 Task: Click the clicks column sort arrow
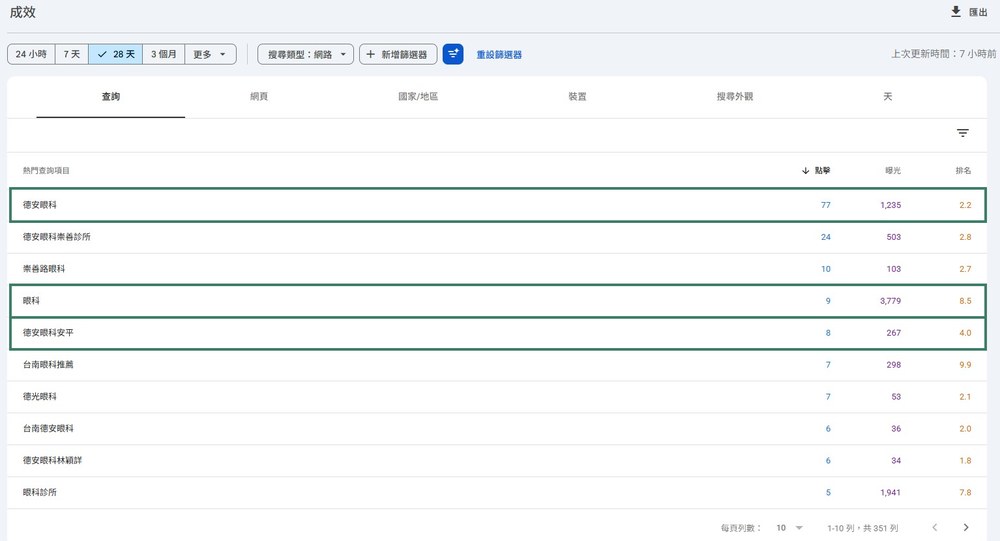805,170
